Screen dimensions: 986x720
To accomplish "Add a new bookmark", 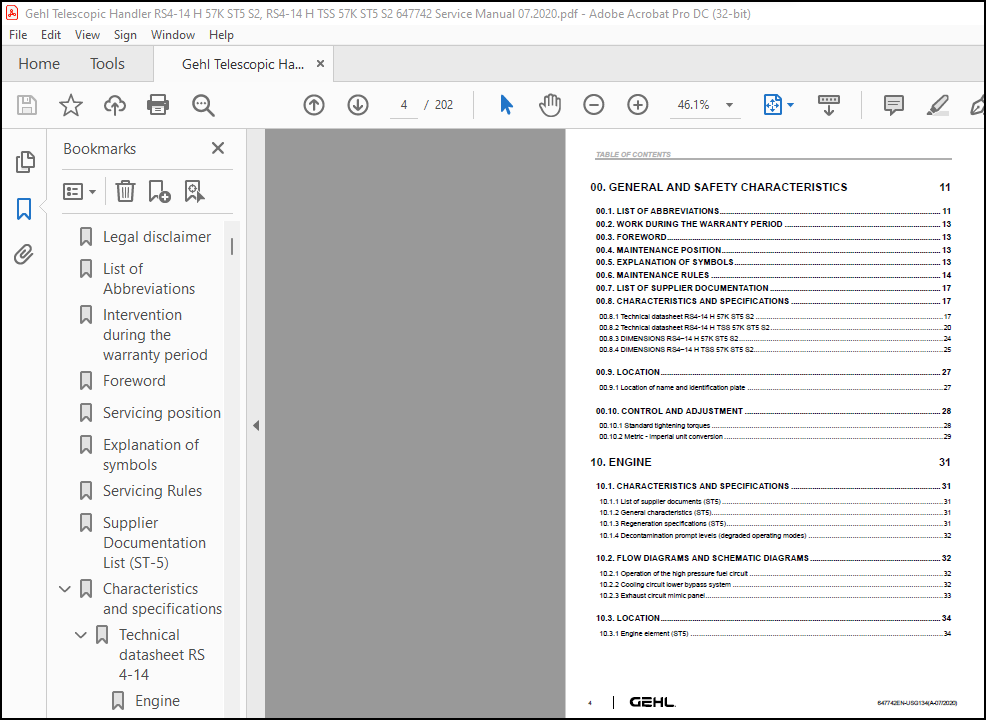I will 159,191.
